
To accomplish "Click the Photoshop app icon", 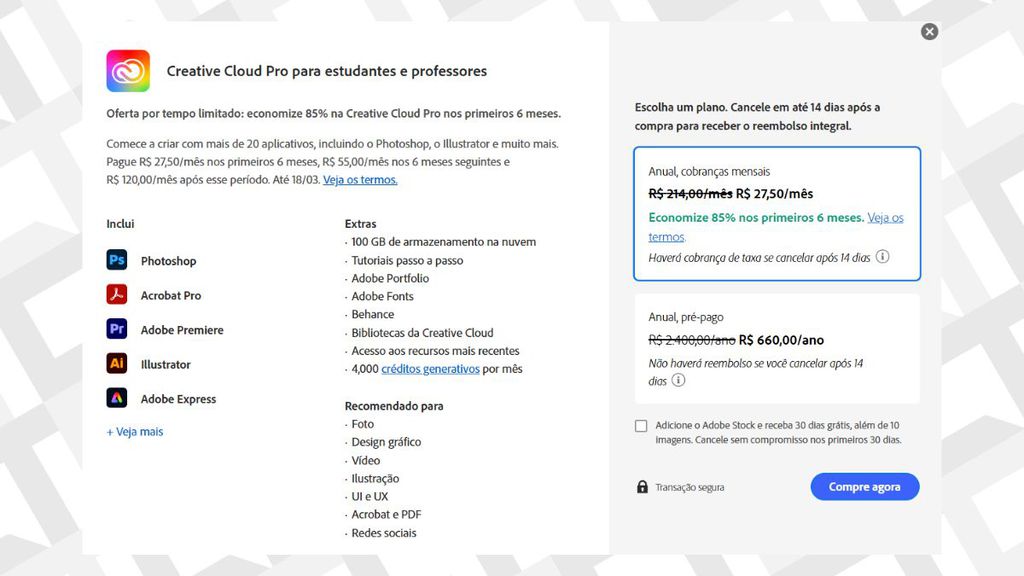I will pos(117,260).
